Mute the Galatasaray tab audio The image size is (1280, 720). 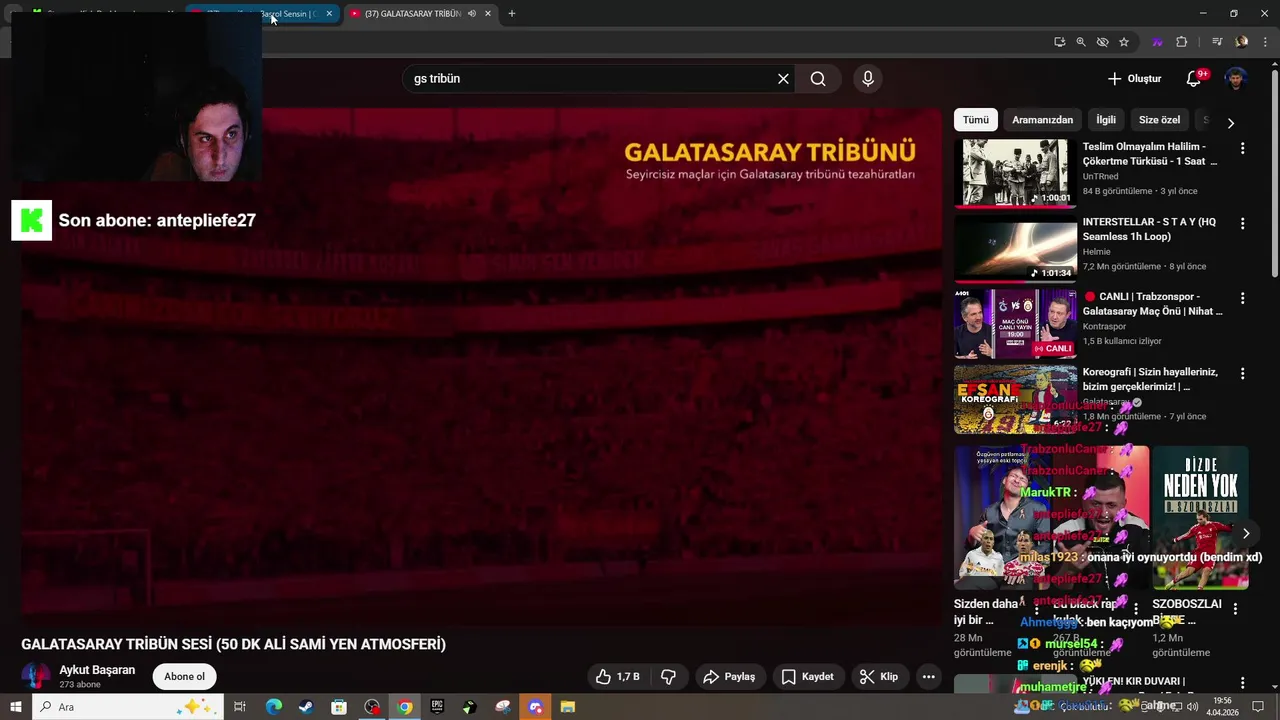[472, 14]
